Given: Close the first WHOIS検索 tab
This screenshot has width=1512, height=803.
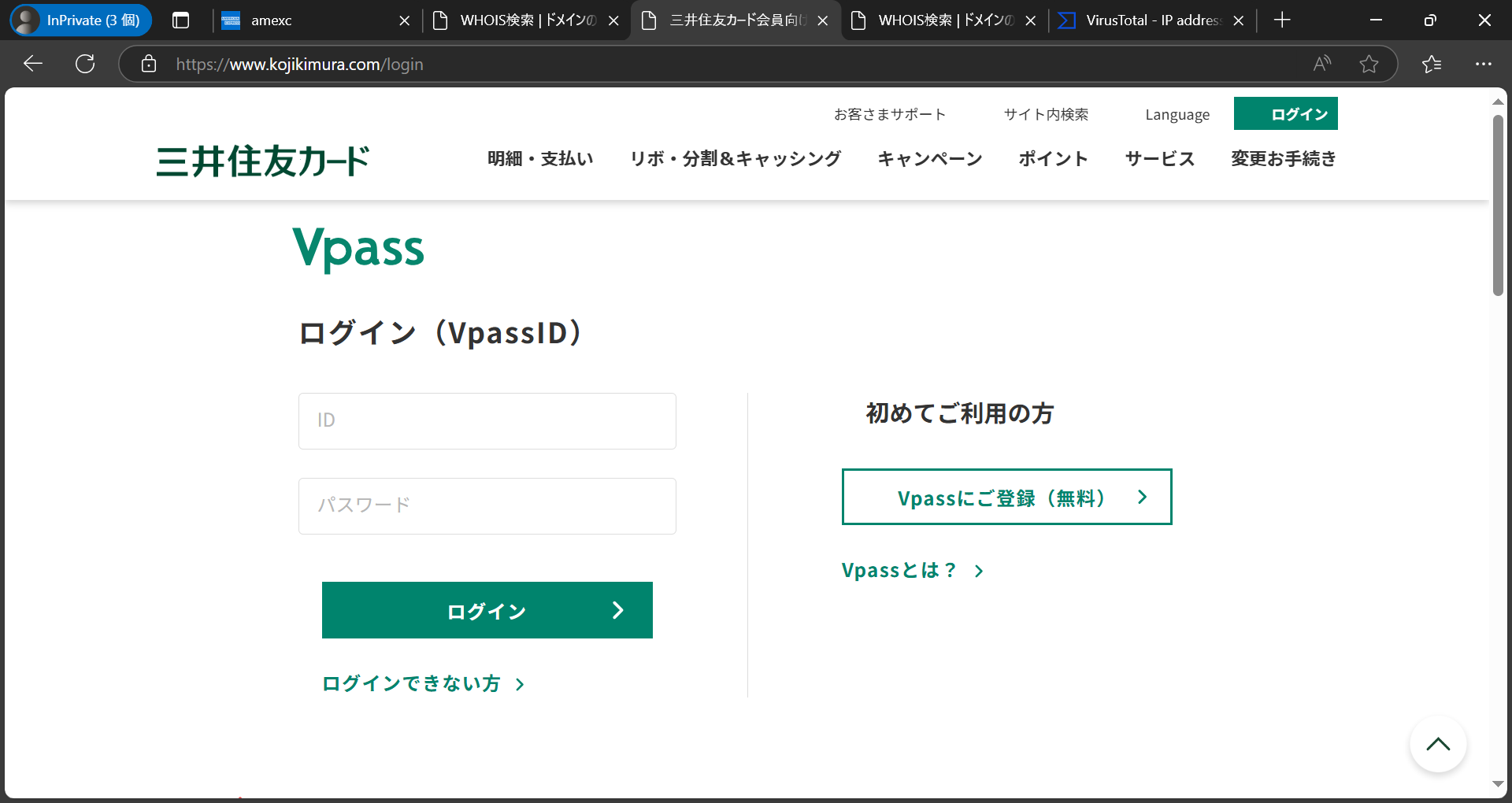Looking at the screenshot, I should (x=613, y=20).
